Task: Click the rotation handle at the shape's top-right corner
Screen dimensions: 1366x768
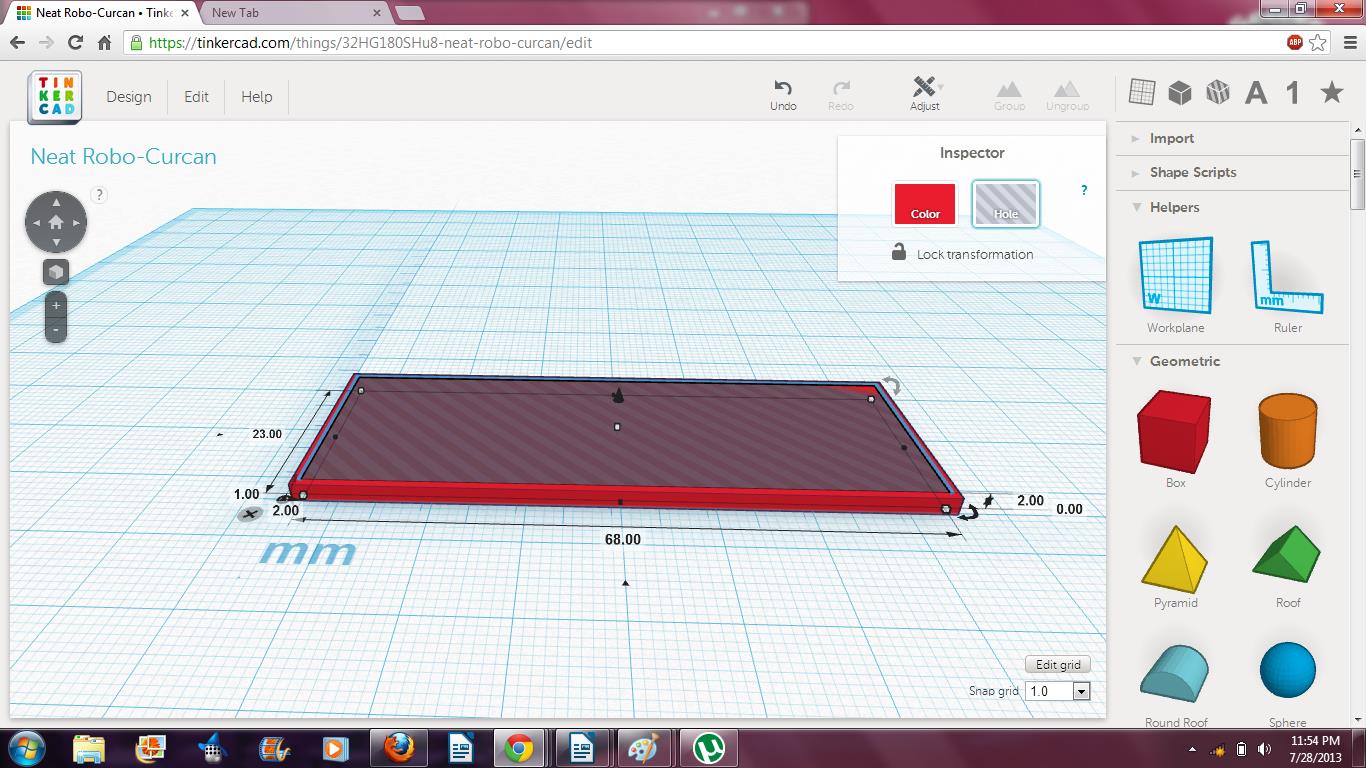Action: (890, 386)
